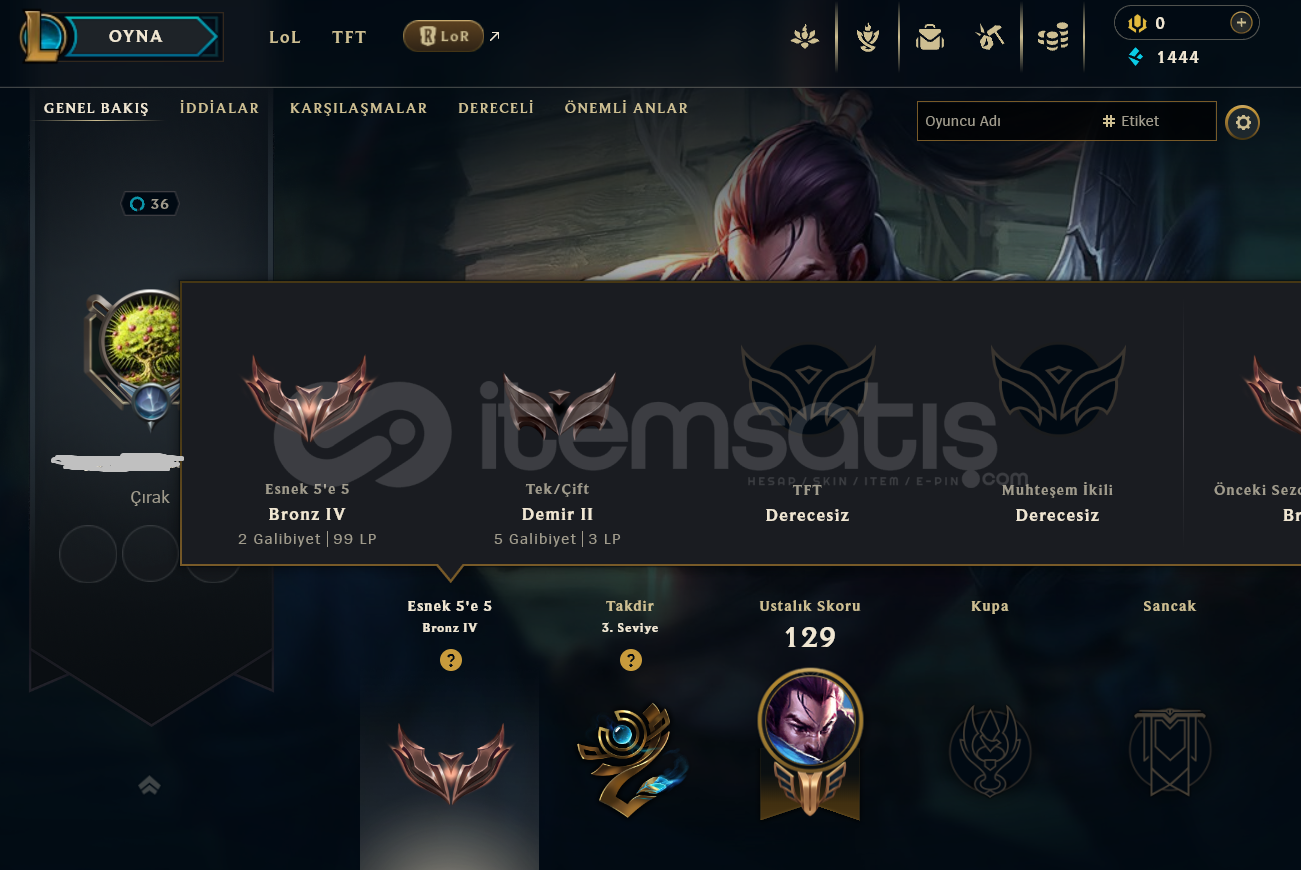Switch to the İDDİALAR tab
This screenshot has width=1301, height=870.
pos(219,108)
